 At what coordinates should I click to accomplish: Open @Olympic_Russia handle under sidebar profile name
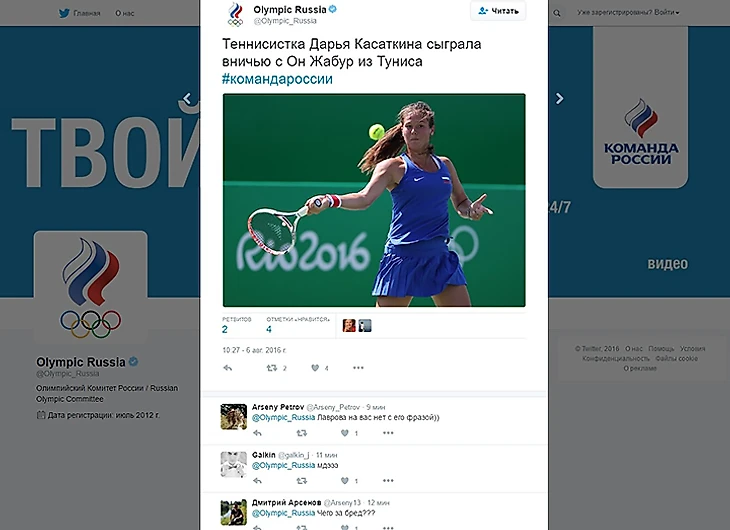[x=68, y=374]
